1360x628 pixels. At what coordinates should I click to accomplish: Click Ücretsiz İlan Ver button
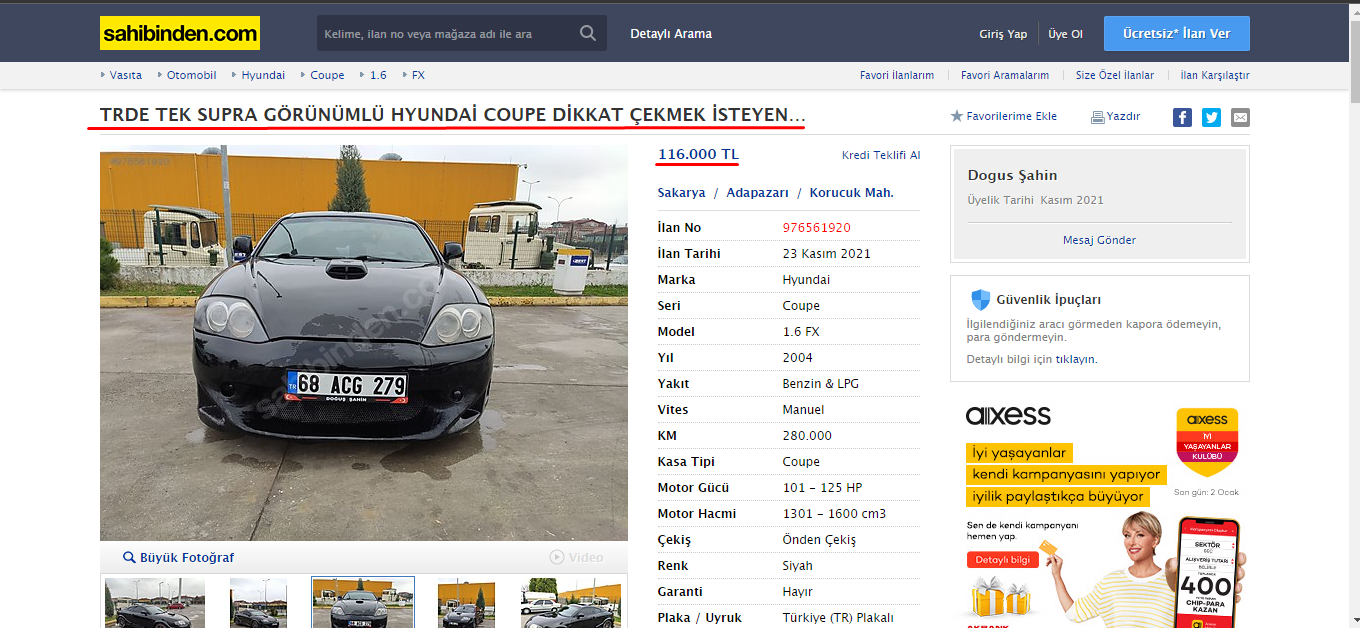1177,33
